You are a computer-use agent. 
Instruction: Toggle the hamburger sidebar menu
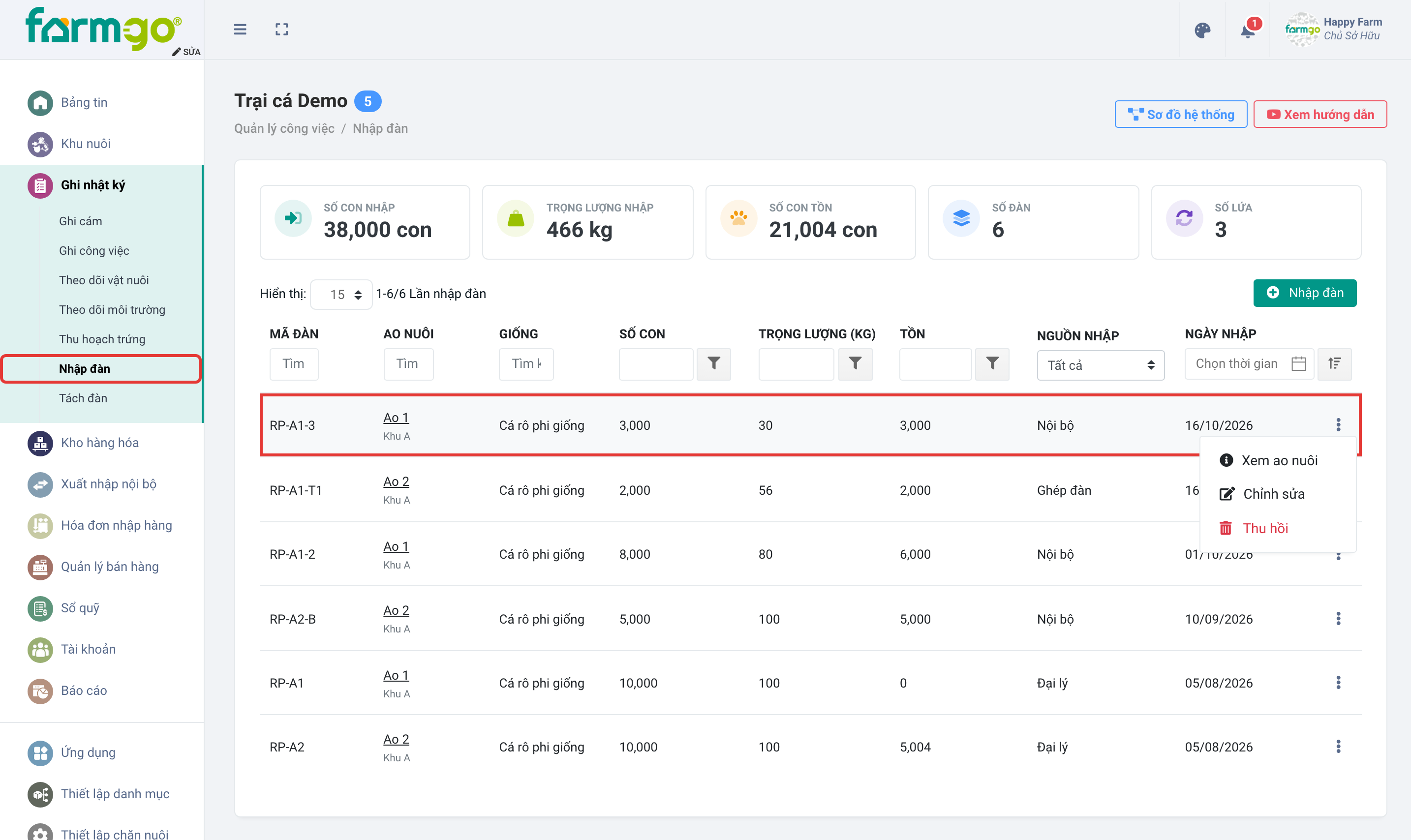coord(240,30)
